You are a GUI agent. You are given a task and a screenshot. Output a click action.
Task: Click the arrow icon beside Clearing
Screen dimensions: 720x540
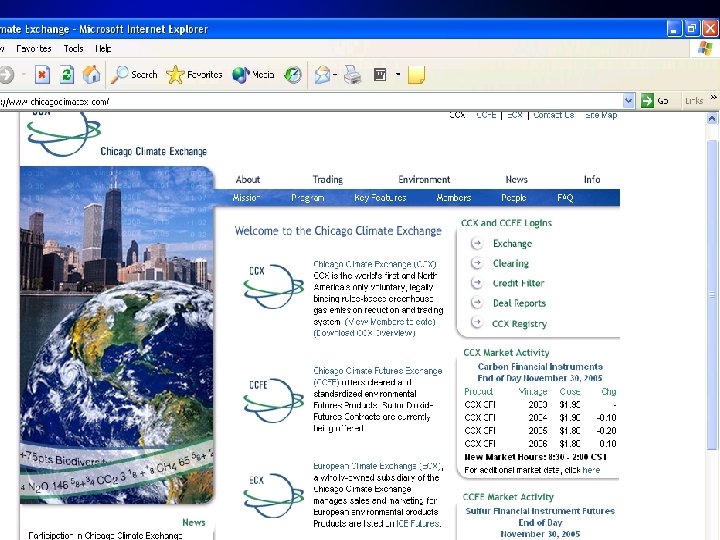coord(477,263)
